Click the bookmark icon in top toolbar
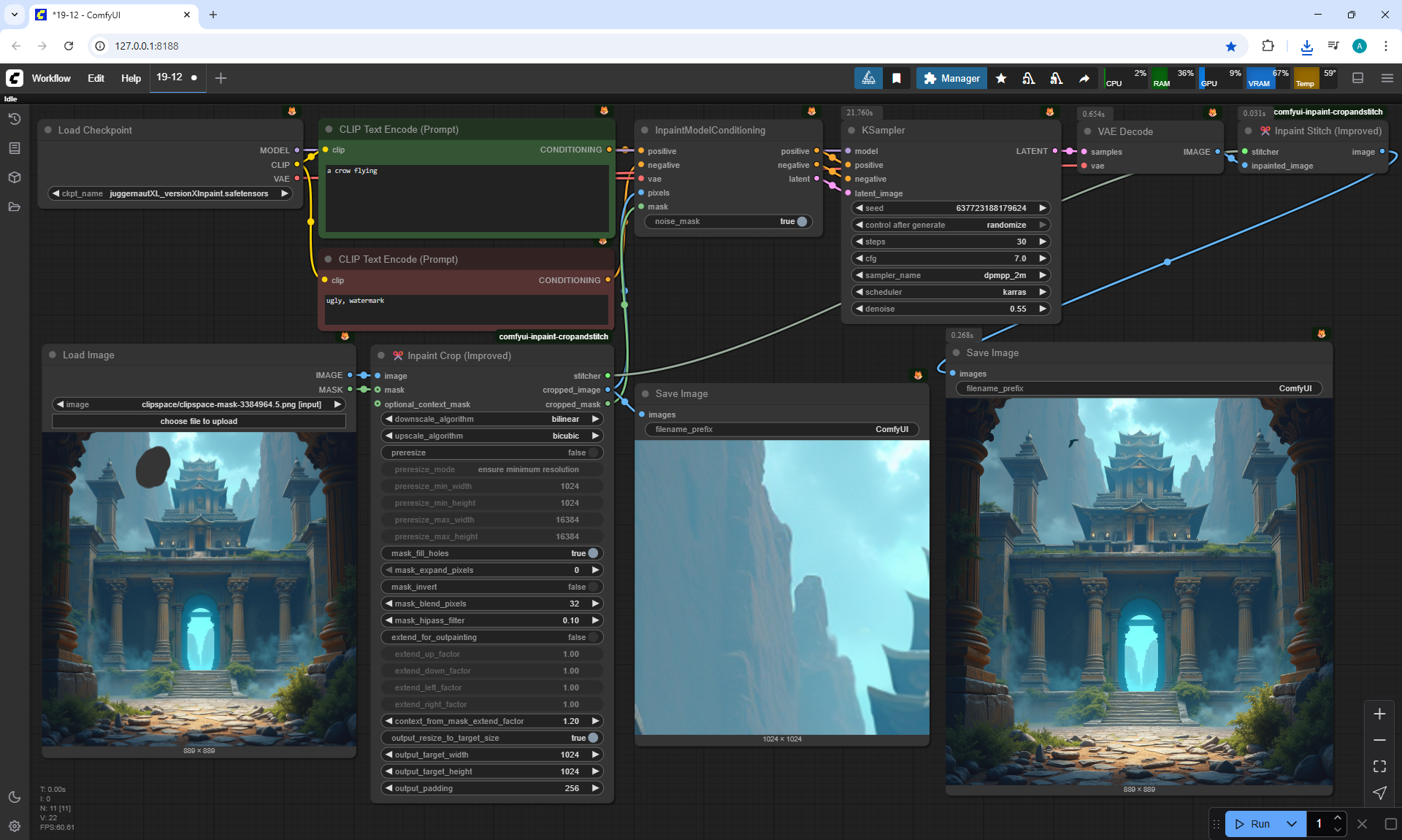 (897, 78)
